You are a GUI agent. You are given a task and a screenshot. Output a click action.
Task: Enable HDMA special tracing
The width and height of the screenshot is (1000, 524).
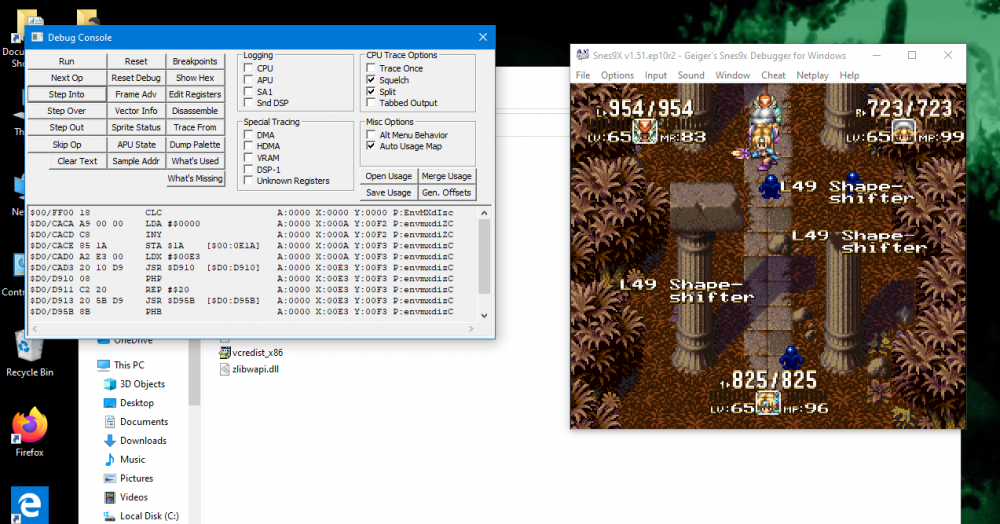click(249, 147)
